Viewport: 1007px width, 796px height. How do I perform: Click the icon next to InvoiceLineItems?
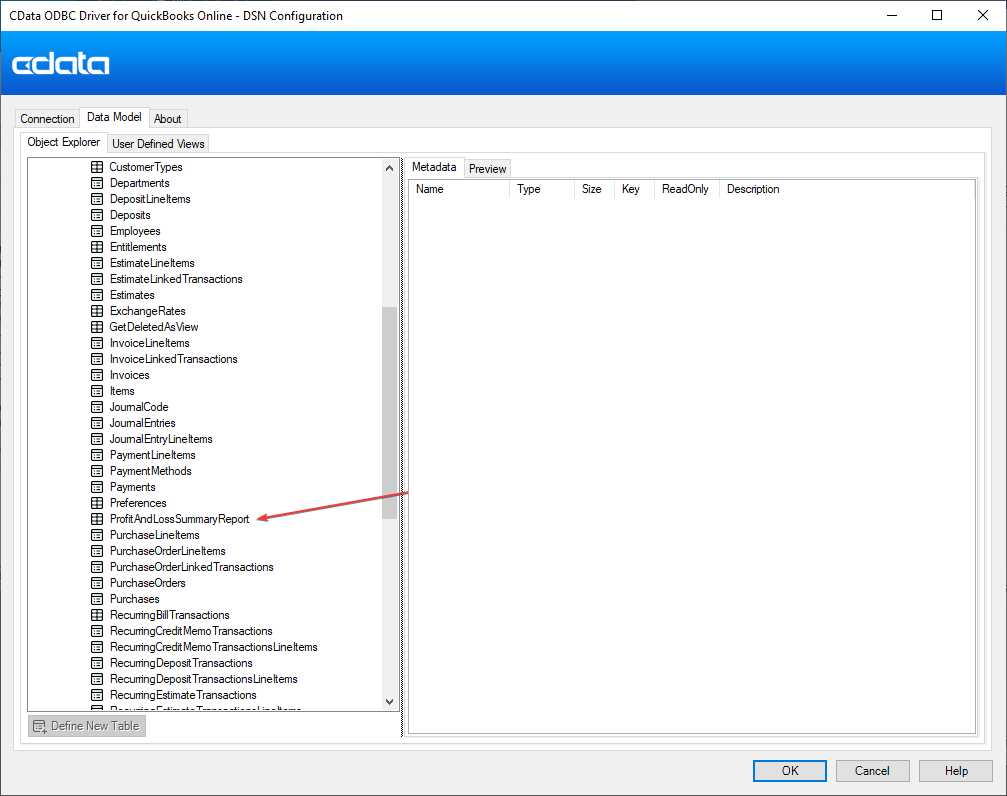(97, 344)
